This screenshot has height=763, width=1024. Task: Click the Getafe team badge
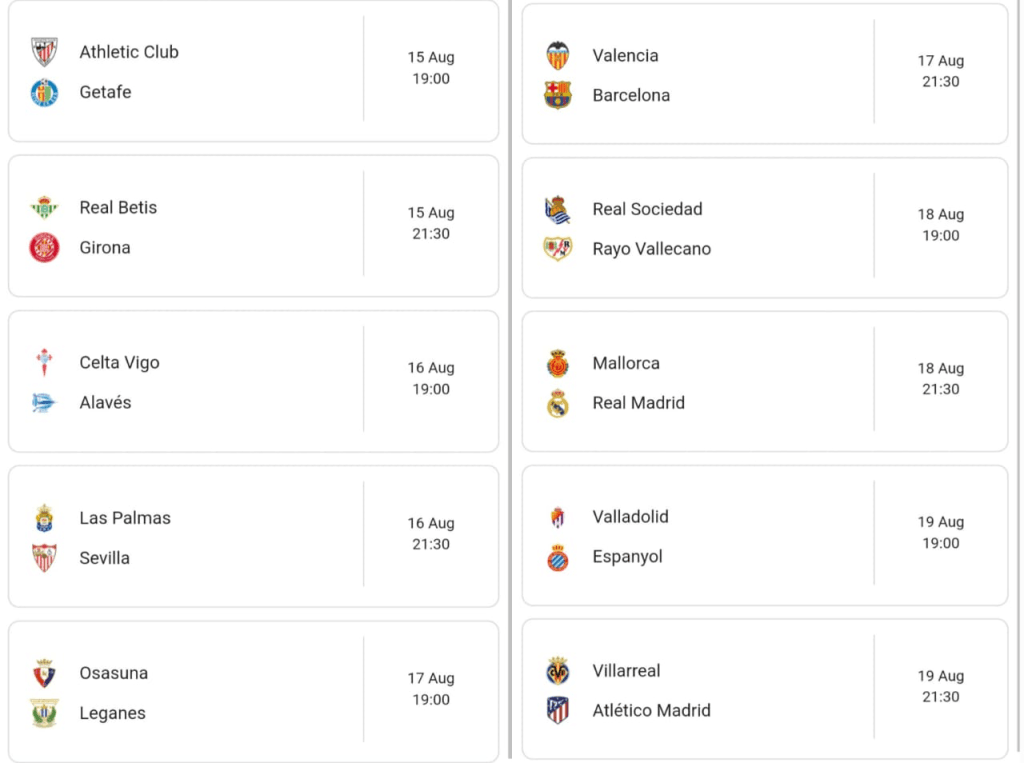coord(44,92)
